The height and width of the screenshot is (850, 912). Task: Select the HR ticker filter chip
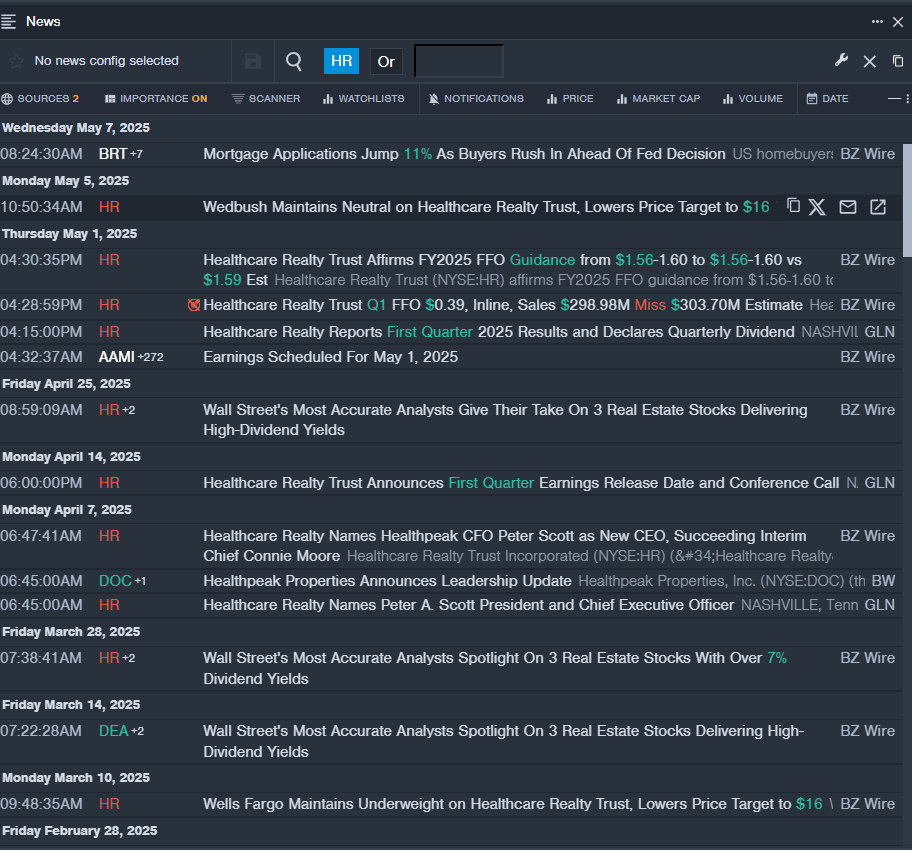[x=341, y=61]
